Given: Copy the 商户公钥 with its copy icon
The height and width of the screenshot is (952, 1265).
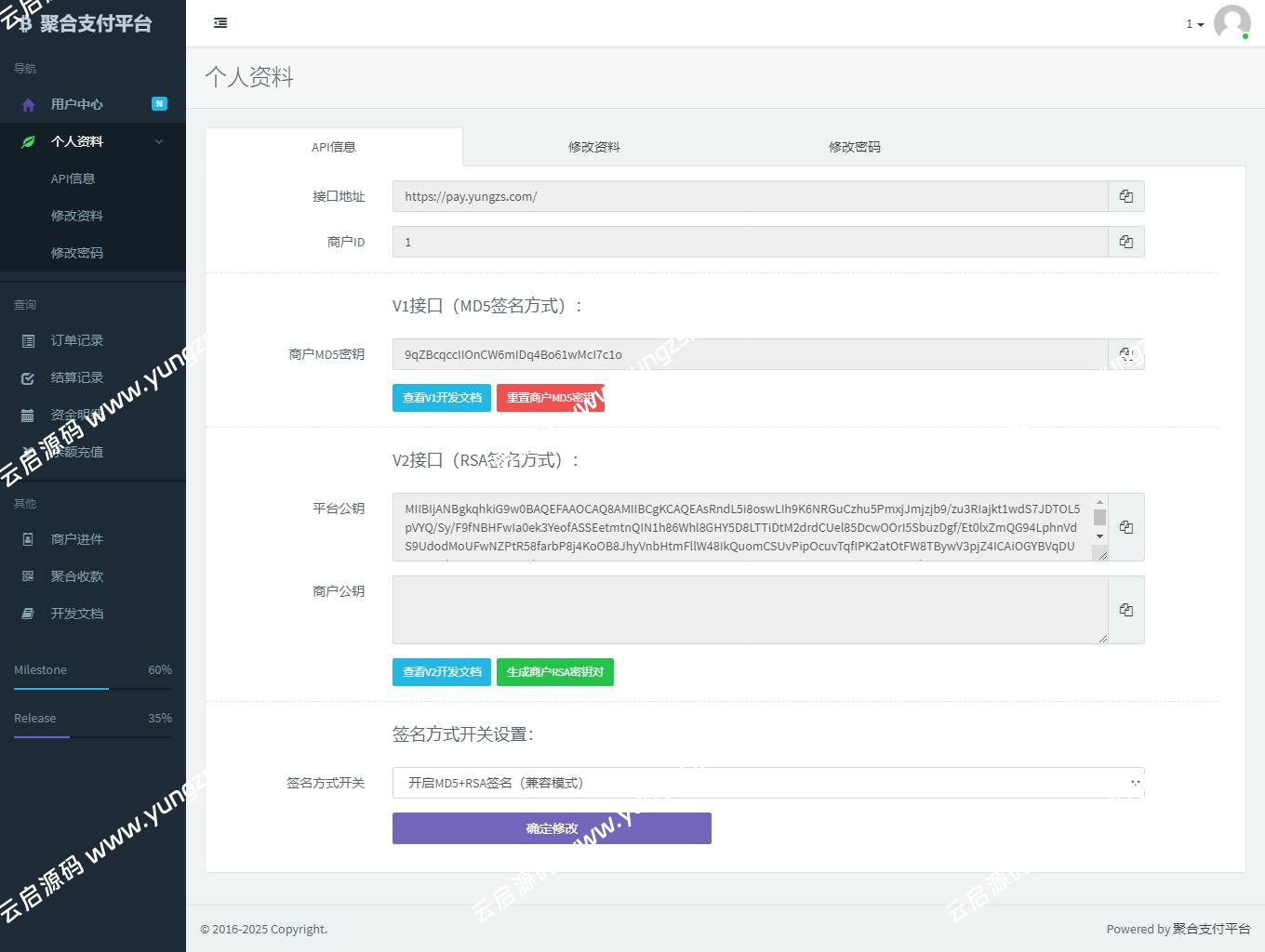Looking at the screenshot, I should 1125,610.
